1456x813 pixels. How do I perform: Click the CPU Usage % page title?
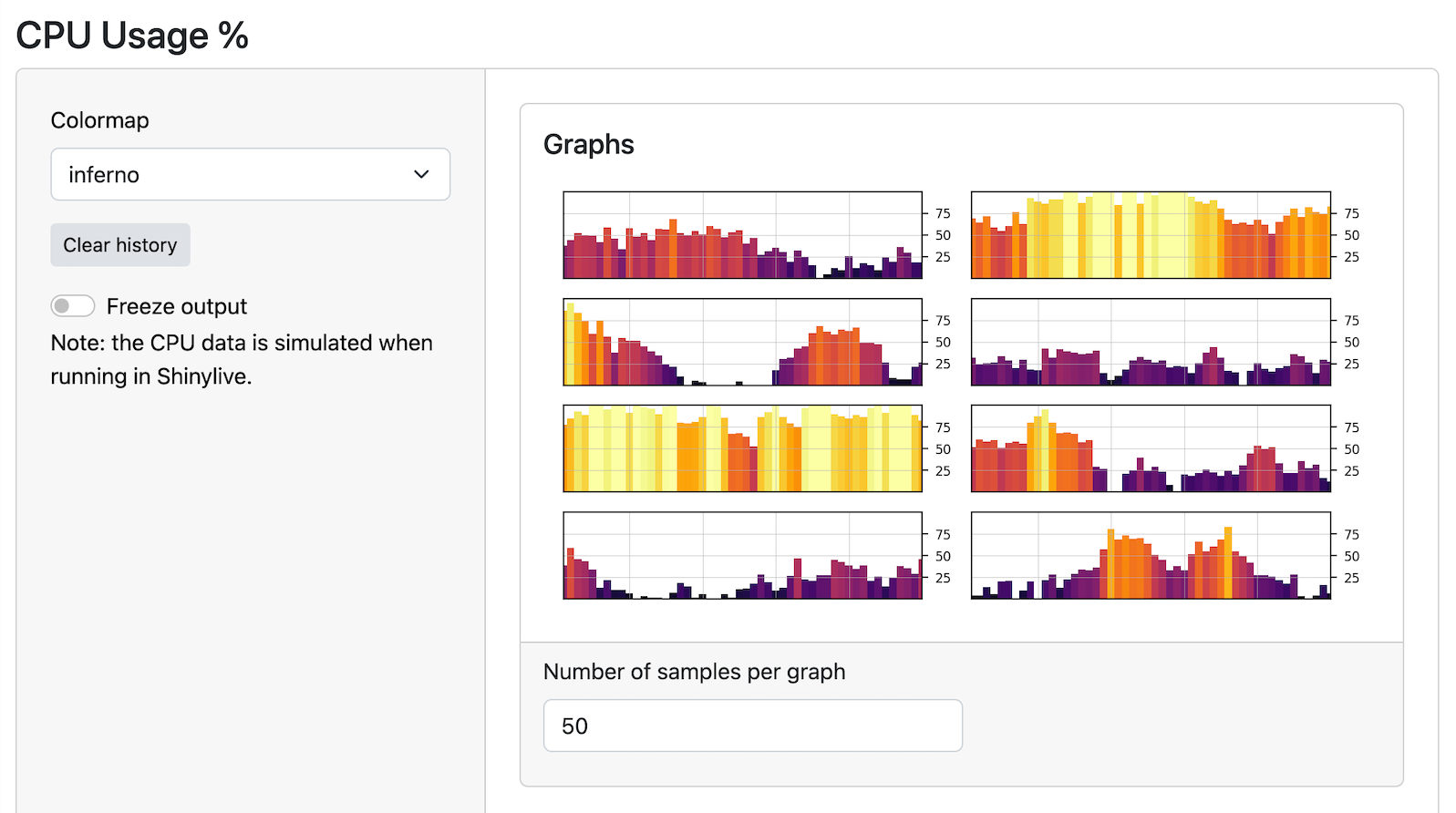132,36
